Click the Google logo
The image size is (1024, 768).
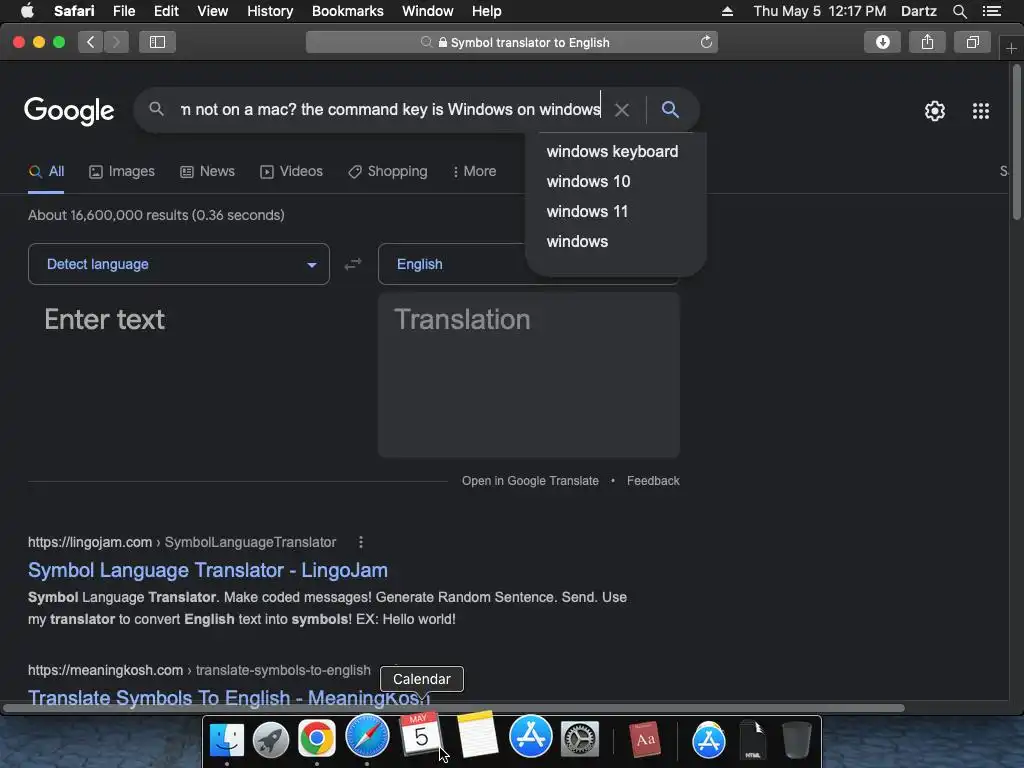coord(69,110)
